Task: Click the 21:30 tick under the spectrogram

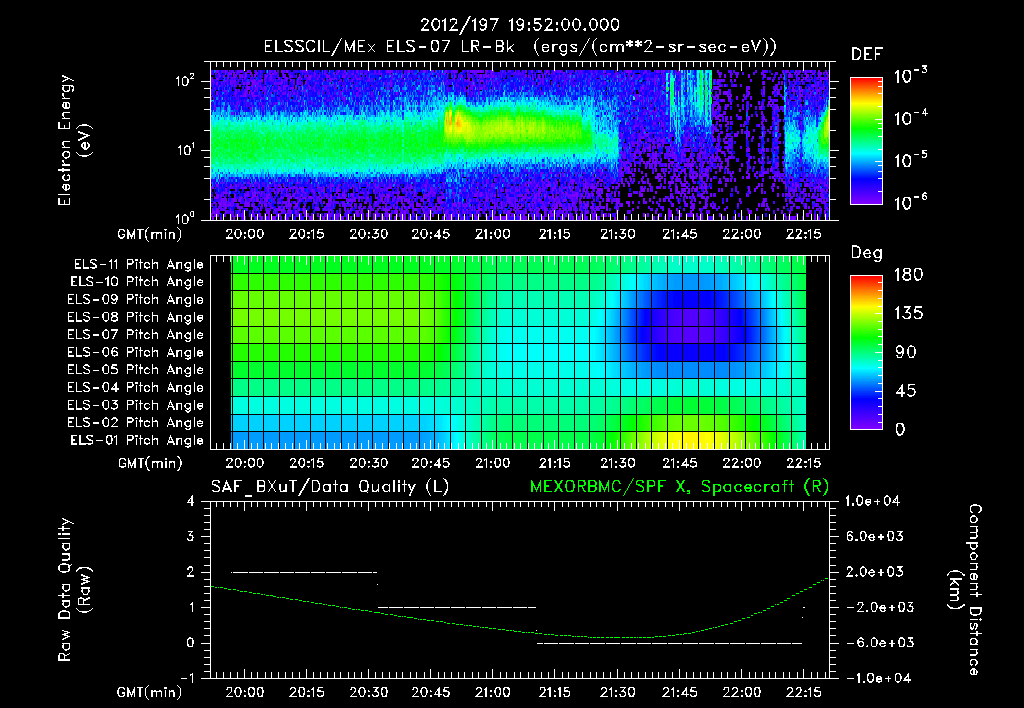Action: coord(617,234)
